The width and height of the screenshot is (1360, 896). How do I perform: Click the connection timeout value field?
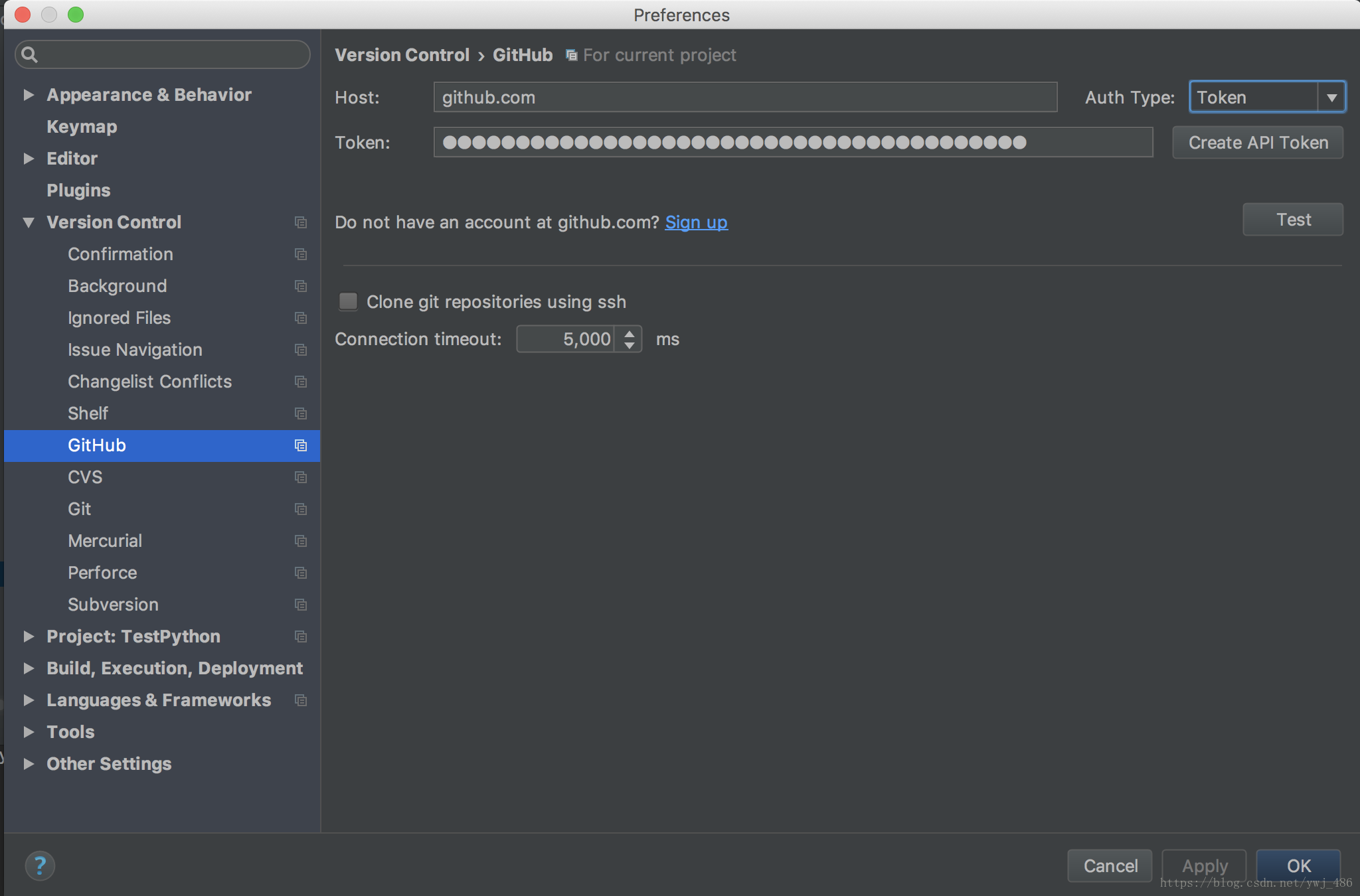click(x=565, y=339)
